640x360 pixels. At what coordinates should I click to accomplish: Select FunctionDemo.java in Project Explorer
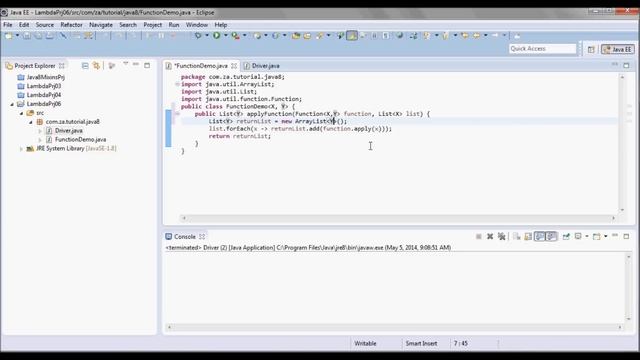(x=80, y=140)
